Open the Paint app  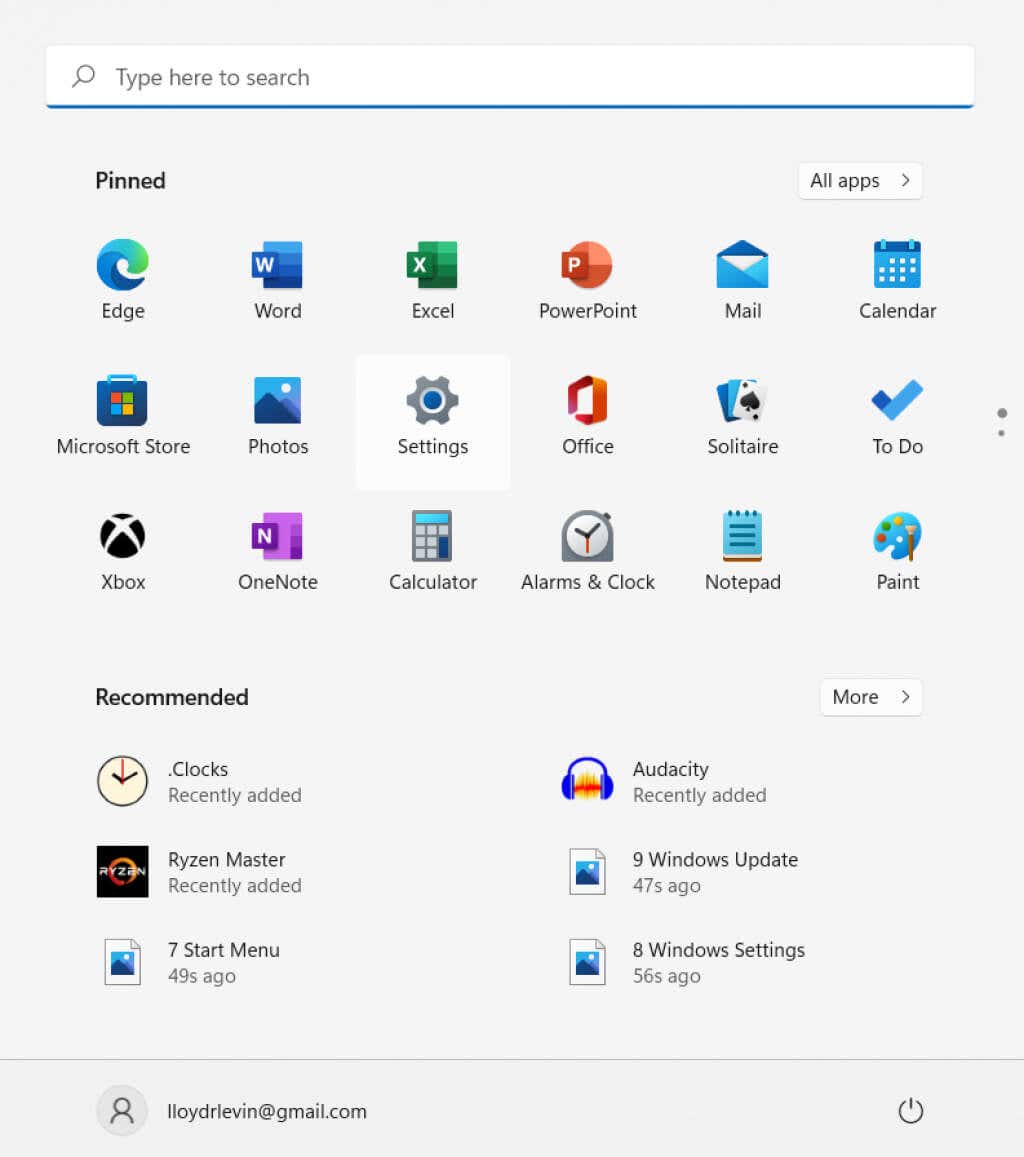[897, 550]
